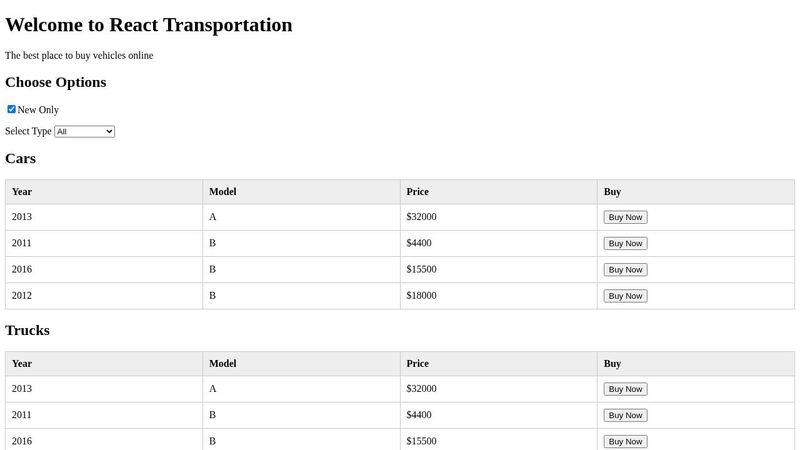Image resolution: width=800 pixels, height=450 pixels.
Task: Click the Price header in Trucks table
Action: pos(417,364)
